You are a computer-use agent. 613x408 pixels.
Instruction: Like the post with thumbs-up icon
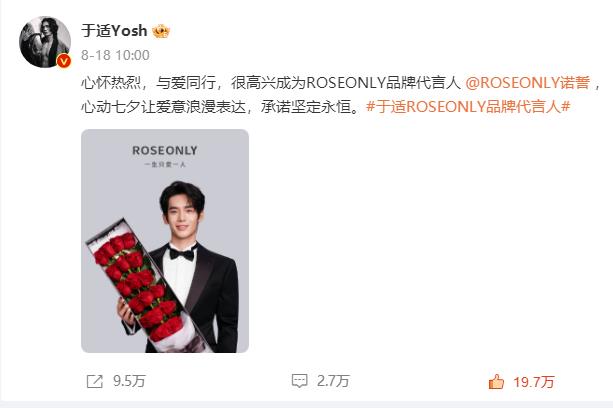496,382
